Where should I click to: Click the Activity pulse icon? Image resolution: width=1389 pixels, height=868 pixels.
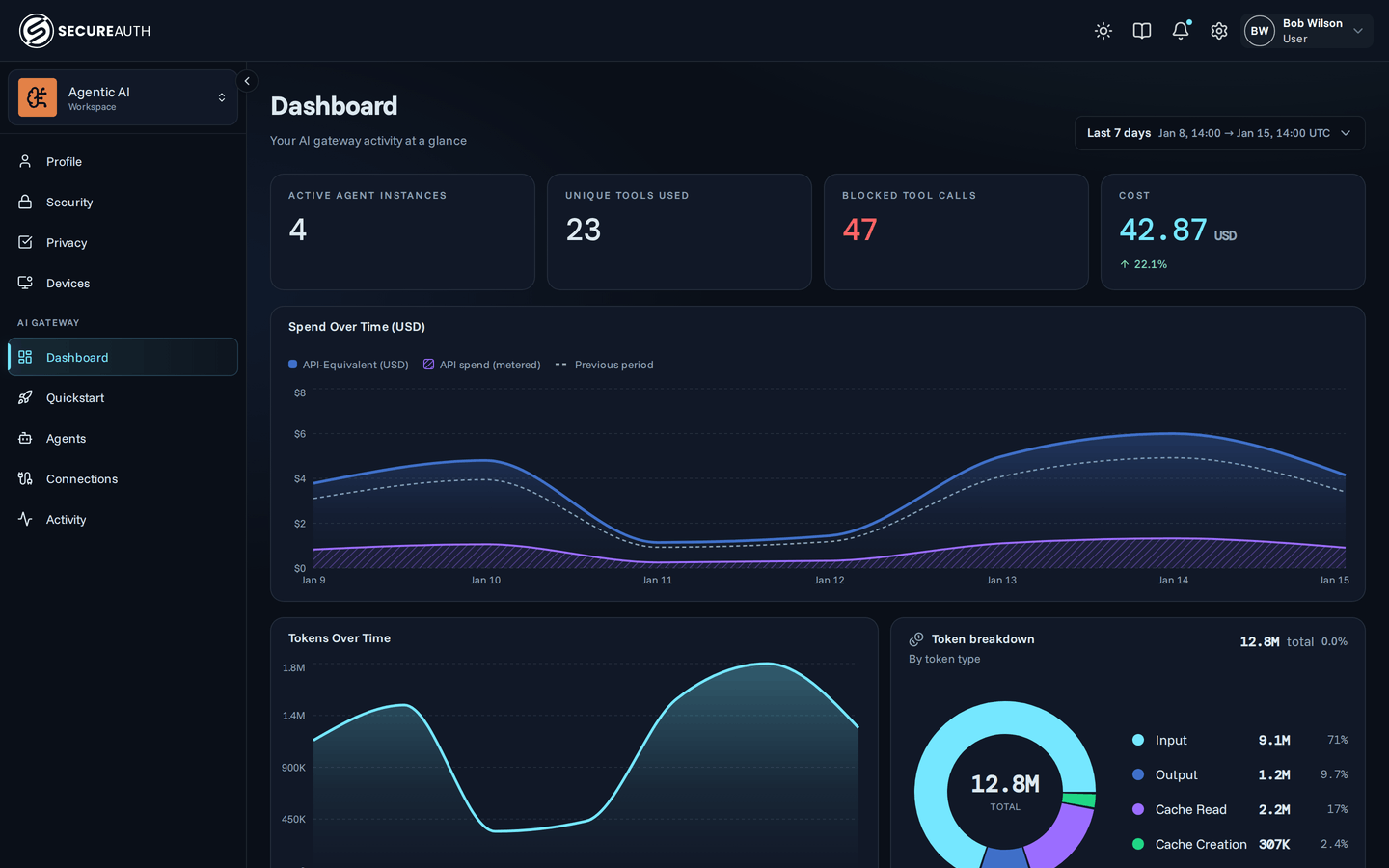pyautogui.click(x=25, y=519)
